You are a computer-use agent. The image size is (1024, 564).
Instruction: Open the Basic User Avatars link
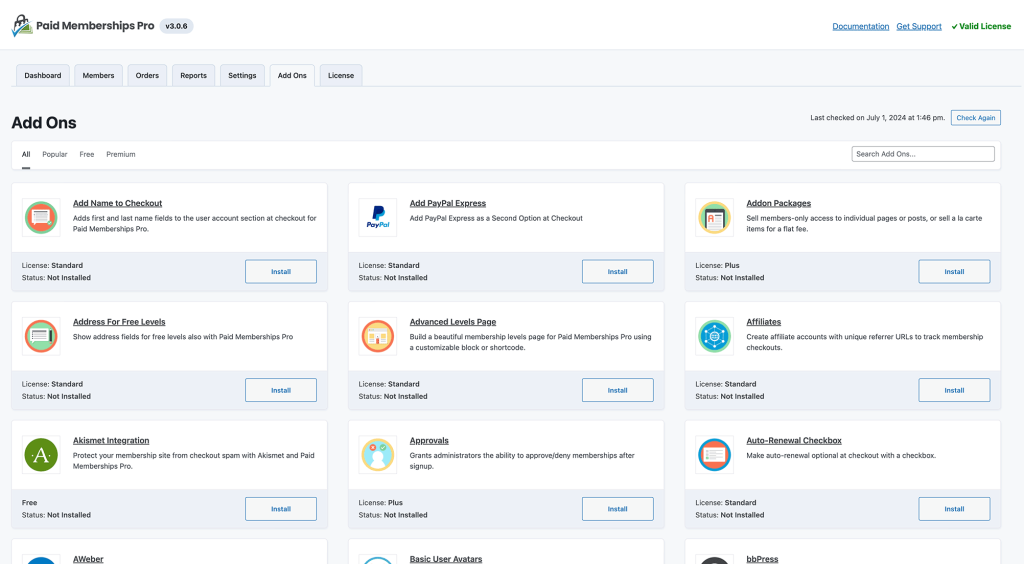coord(446,559)
